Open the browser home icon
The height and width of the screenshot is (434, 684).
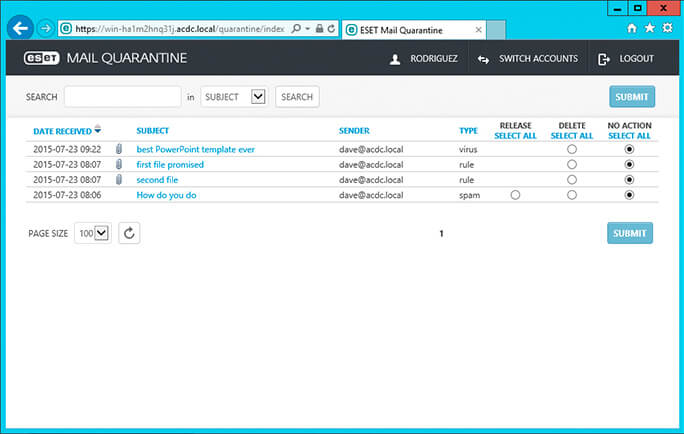coord(631,29)
